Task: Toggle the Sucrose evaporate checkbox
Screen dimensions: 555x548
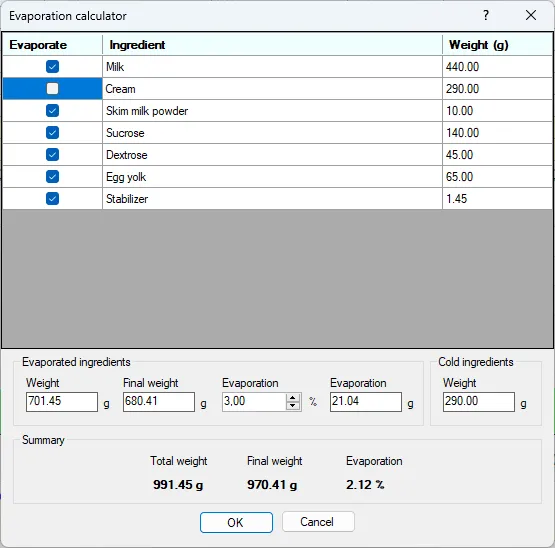Action: click(52, 132)
